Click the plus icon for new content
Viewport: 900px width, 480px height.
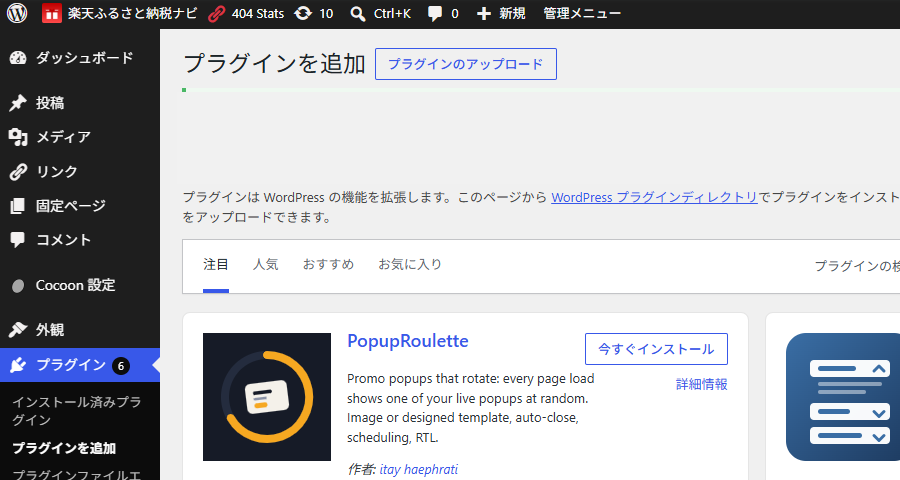click(x=484, y=14)
